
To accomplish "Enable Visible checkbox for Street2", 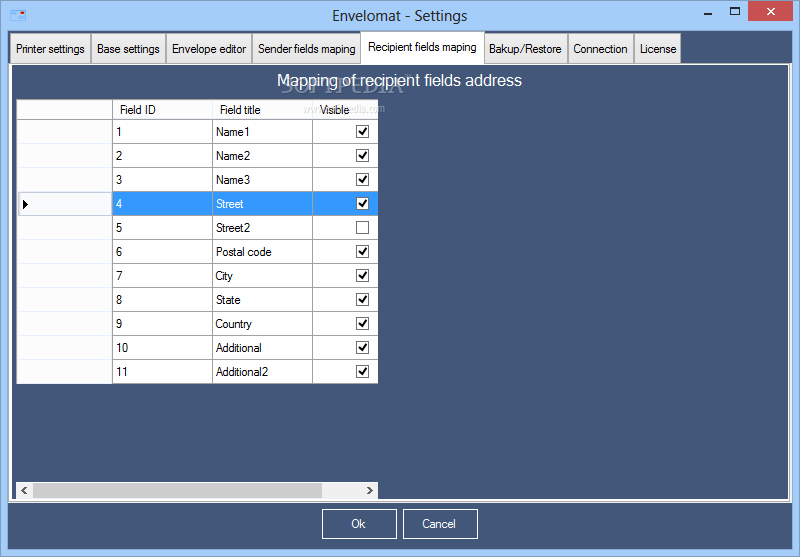I will 362,227.
